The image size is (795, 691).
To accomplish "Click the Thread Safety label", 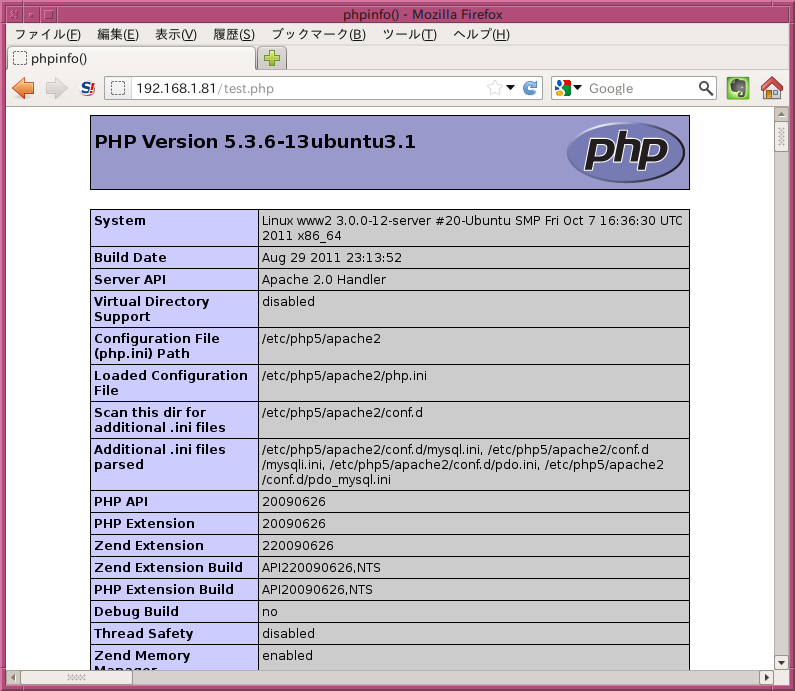I will tap(143, 634).
